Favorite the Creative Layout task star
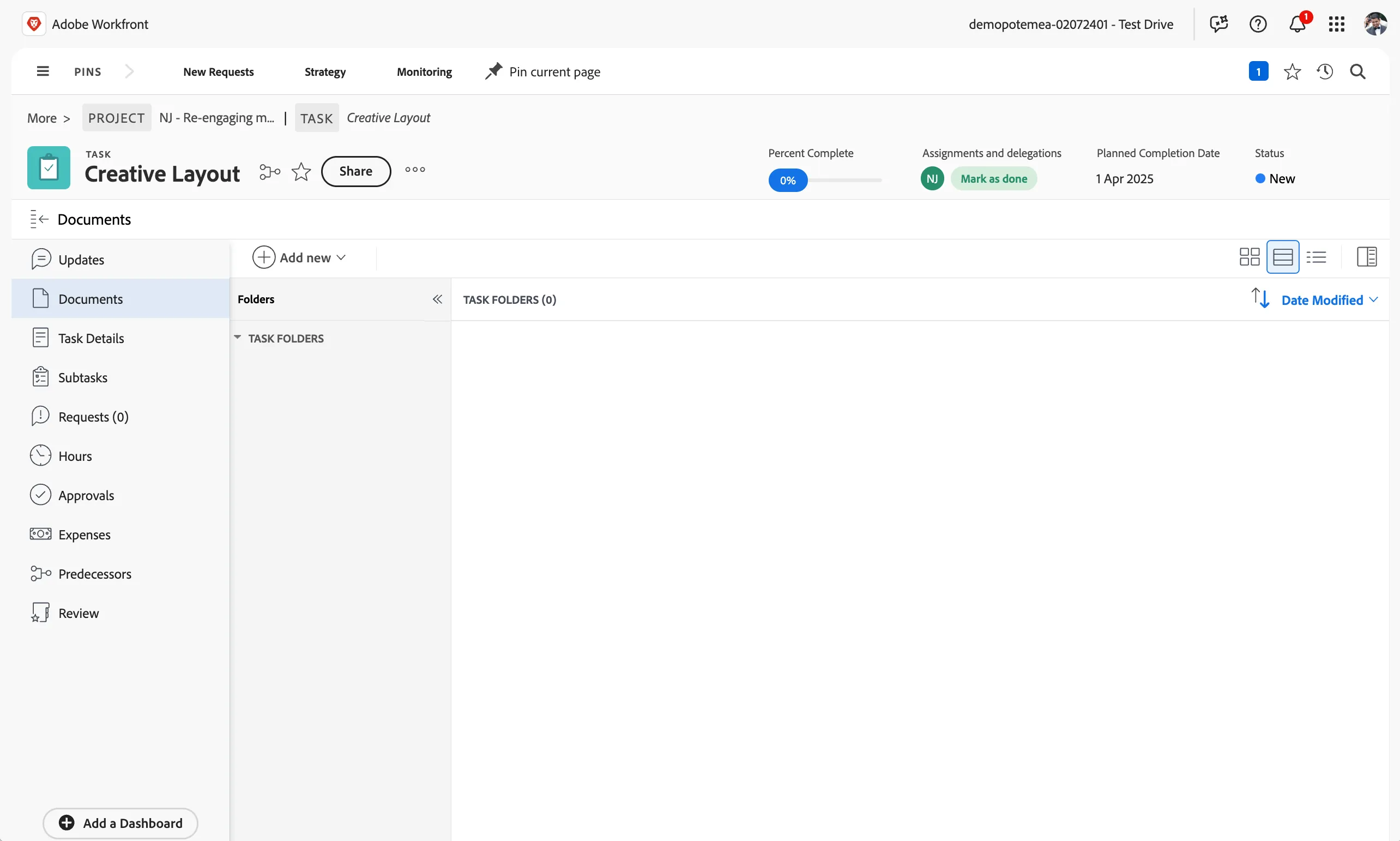 point(301,171)
